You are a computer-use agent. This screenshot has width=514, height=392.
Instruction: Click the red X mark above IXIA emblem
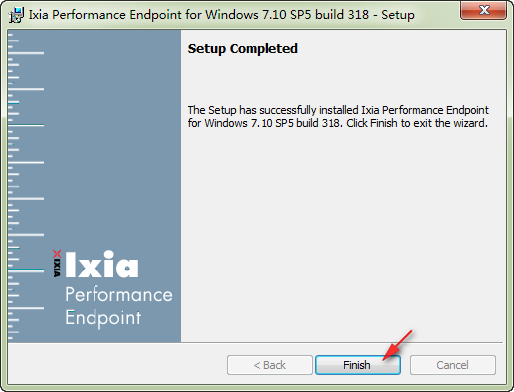[x=57, y=254]
